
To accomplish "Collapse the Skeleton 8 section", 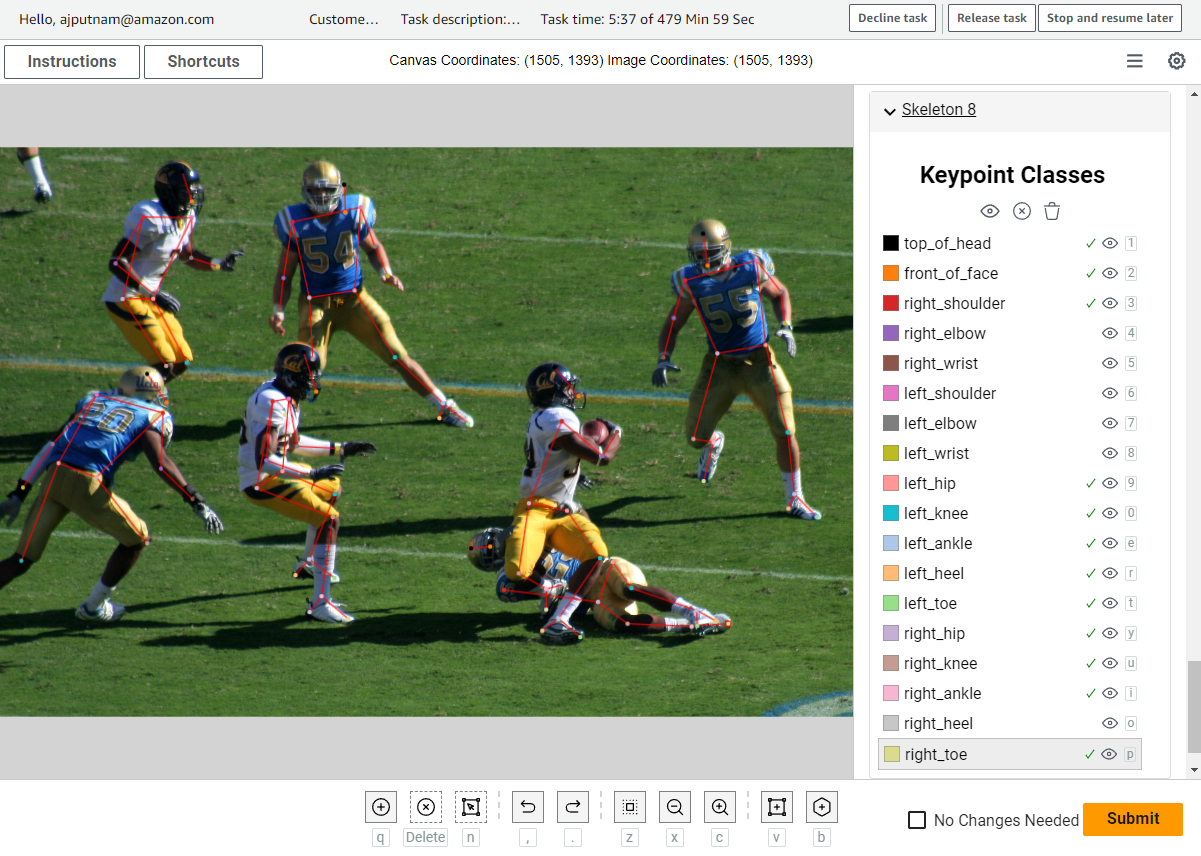I will [889, 111].
